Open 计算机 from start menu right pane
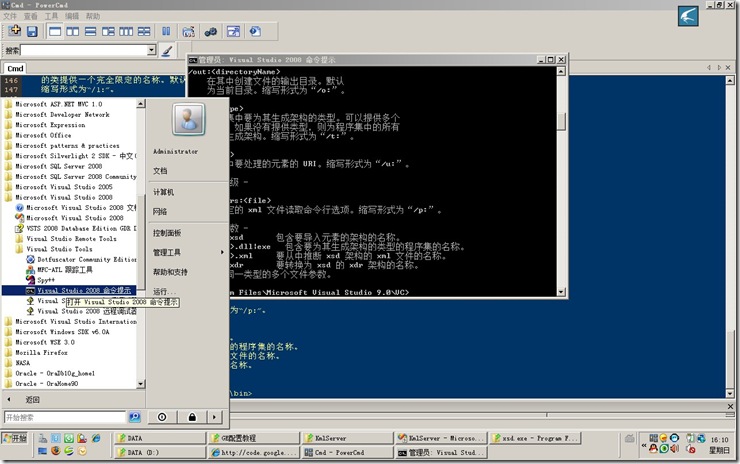The image size is (740, 464). 163,192
